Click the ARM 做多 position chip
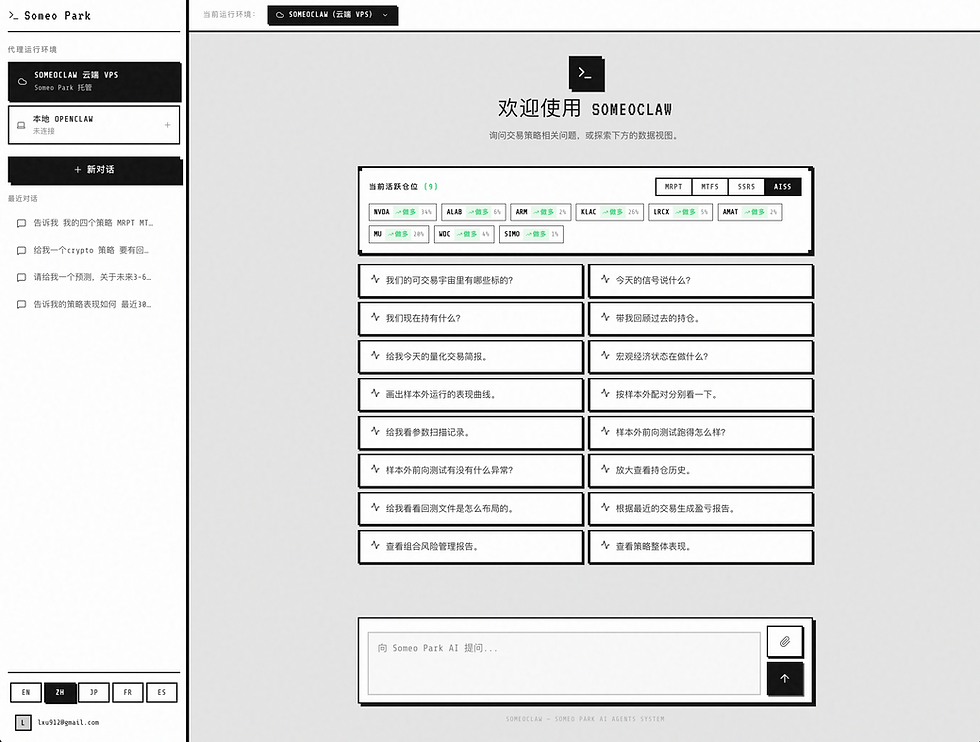The height and width of the screenshot is (742, 980). click(540, 213)
